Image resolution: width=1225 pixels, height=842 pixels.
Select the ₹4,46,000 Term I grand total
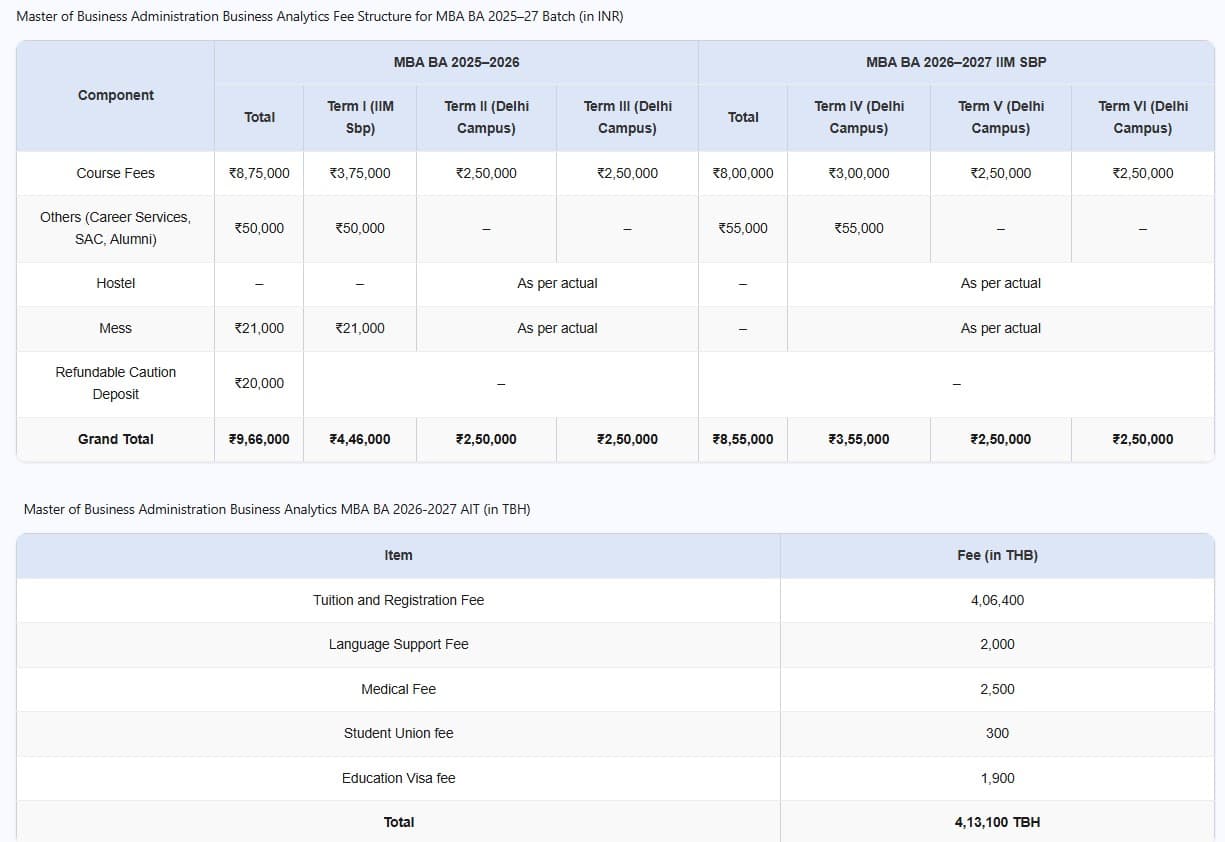[x=360, y=439]
